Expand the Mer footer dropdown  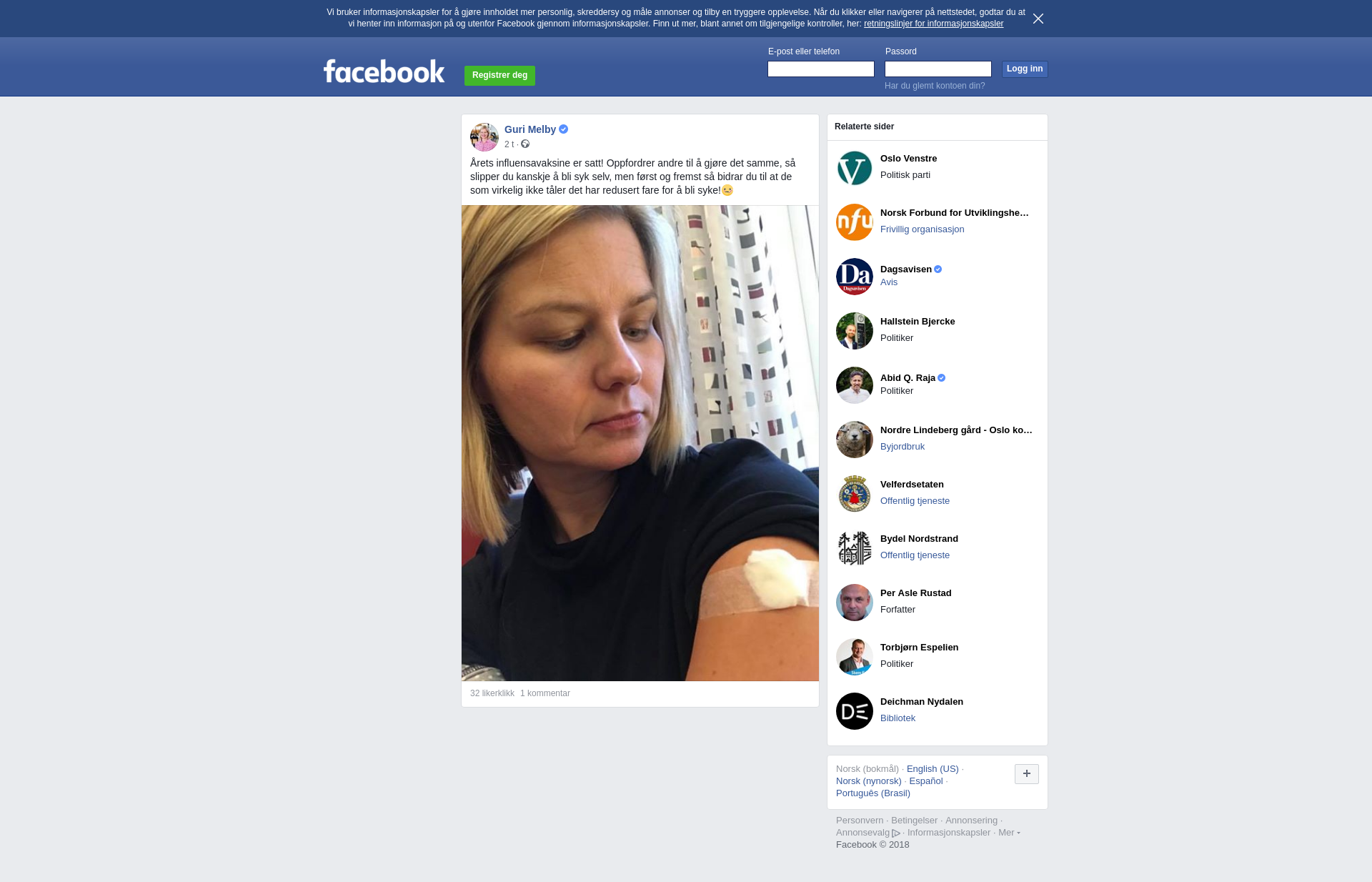(x=1009, y=833)
